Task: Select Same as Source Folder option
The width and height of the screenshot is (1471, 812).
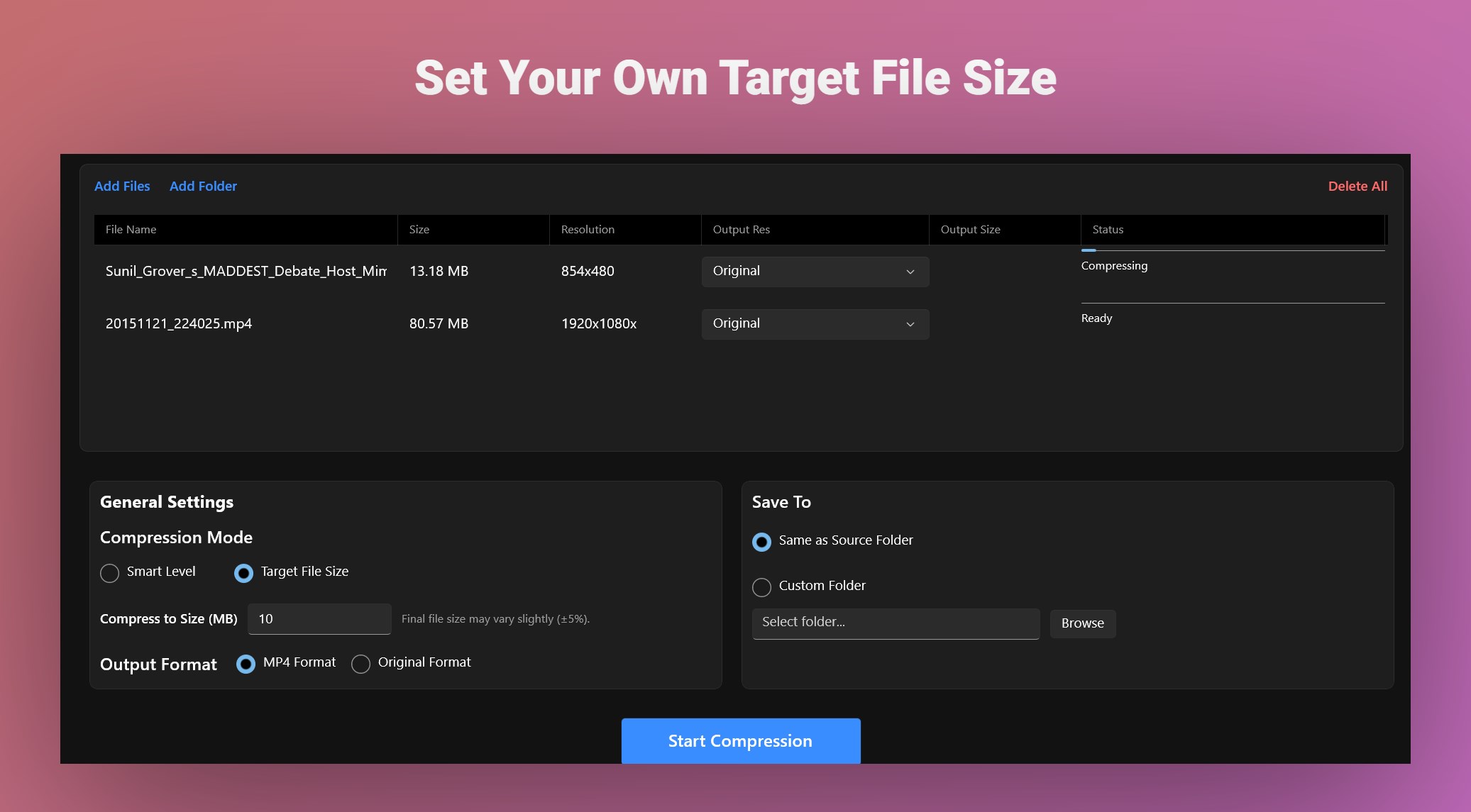Action: (761, 542)
